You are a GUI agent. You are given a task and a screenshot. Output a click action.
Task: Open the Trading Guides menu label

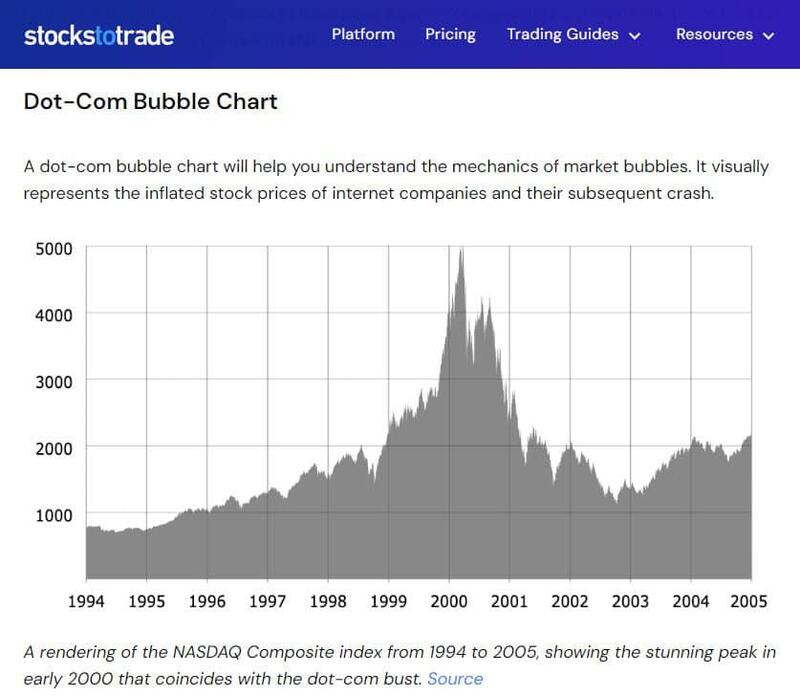(562, 34)
